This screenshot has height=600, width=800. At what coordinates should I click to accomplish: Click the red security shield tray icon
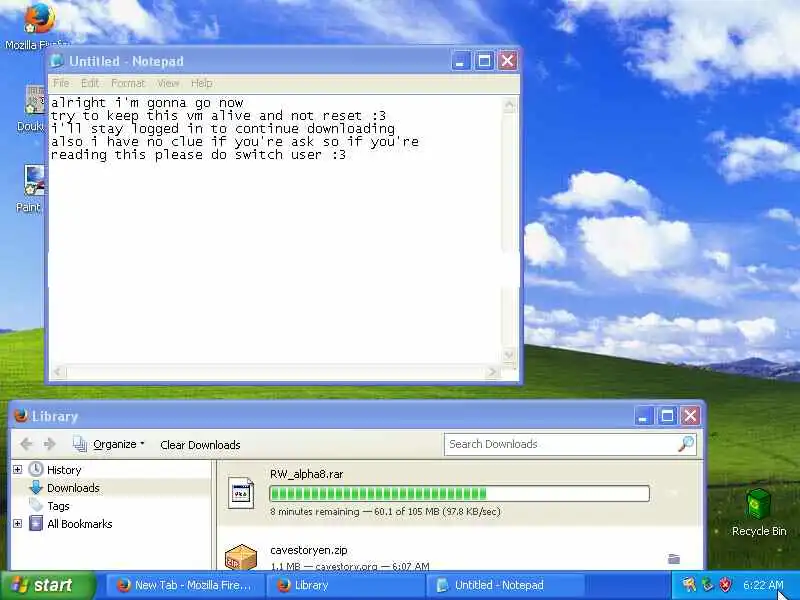725,584
